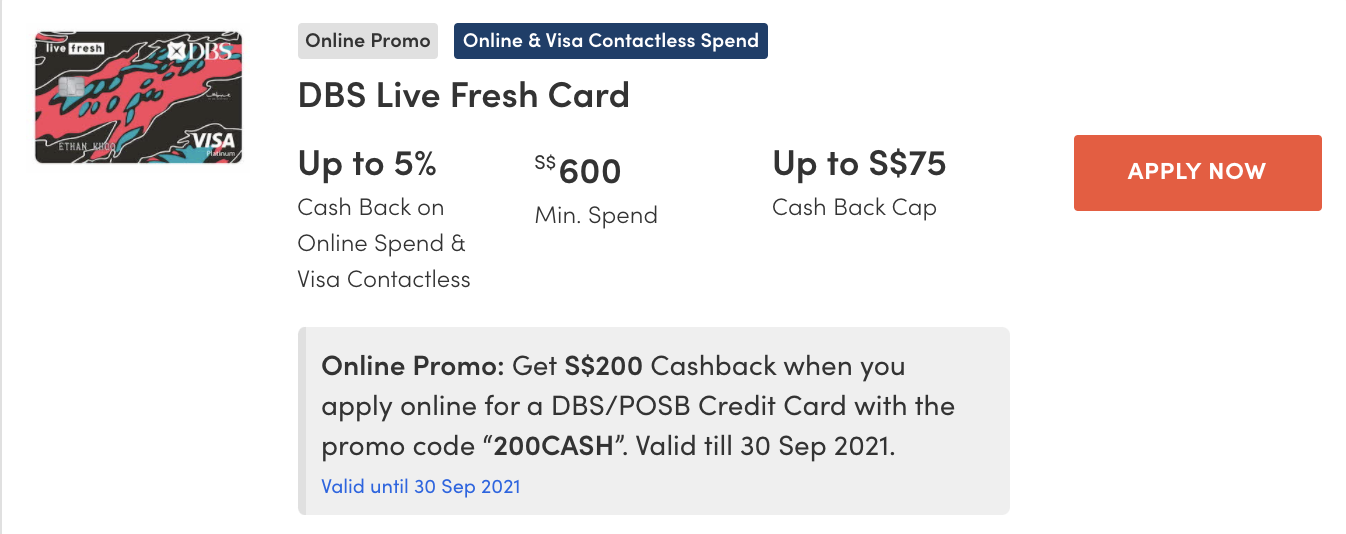Click the S$200 Cashback amount in promo
This screenshot has width=1346, height=534.
[600, 366]
